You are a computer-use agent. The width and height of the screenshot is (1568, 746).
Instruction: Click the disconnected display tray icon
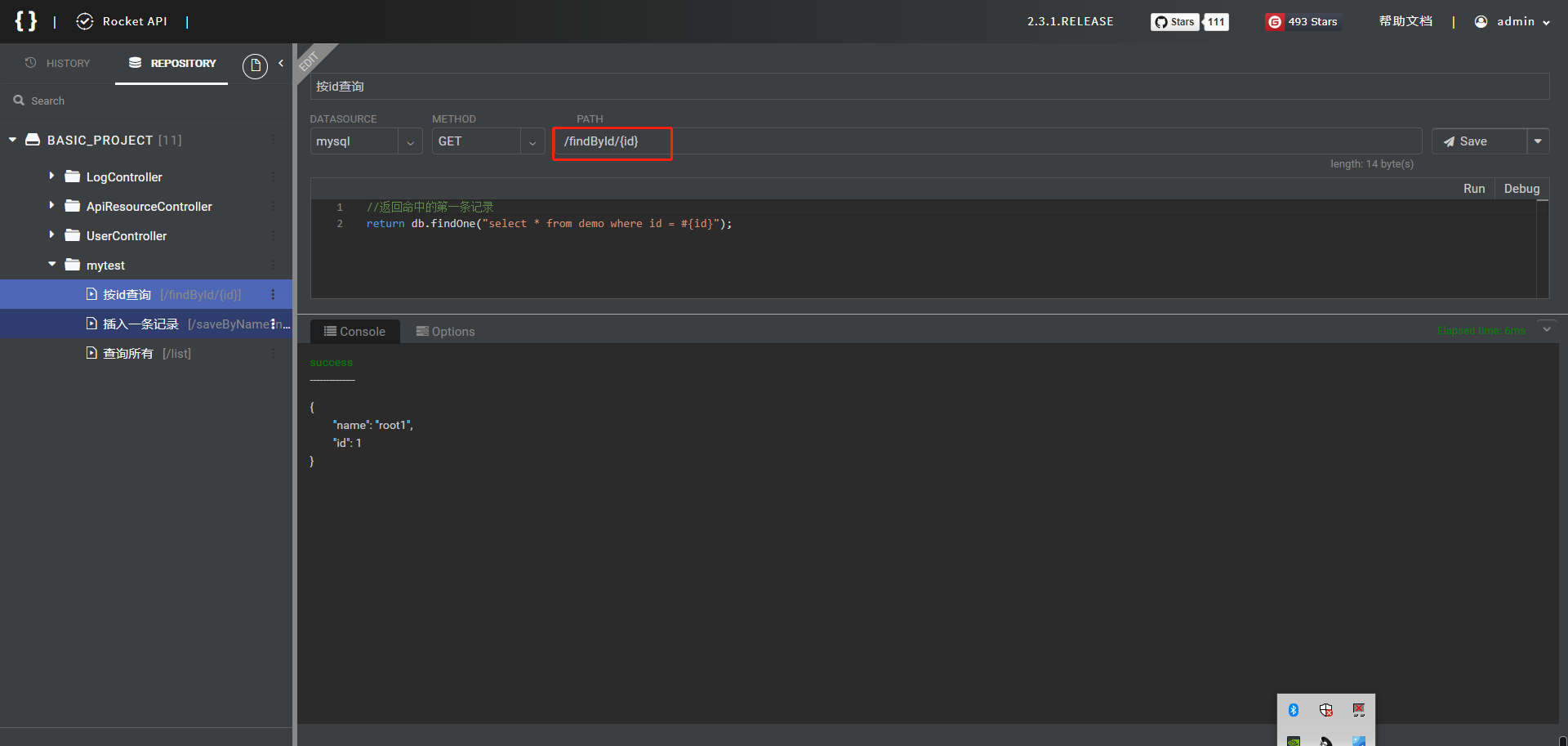(1359, 710)
